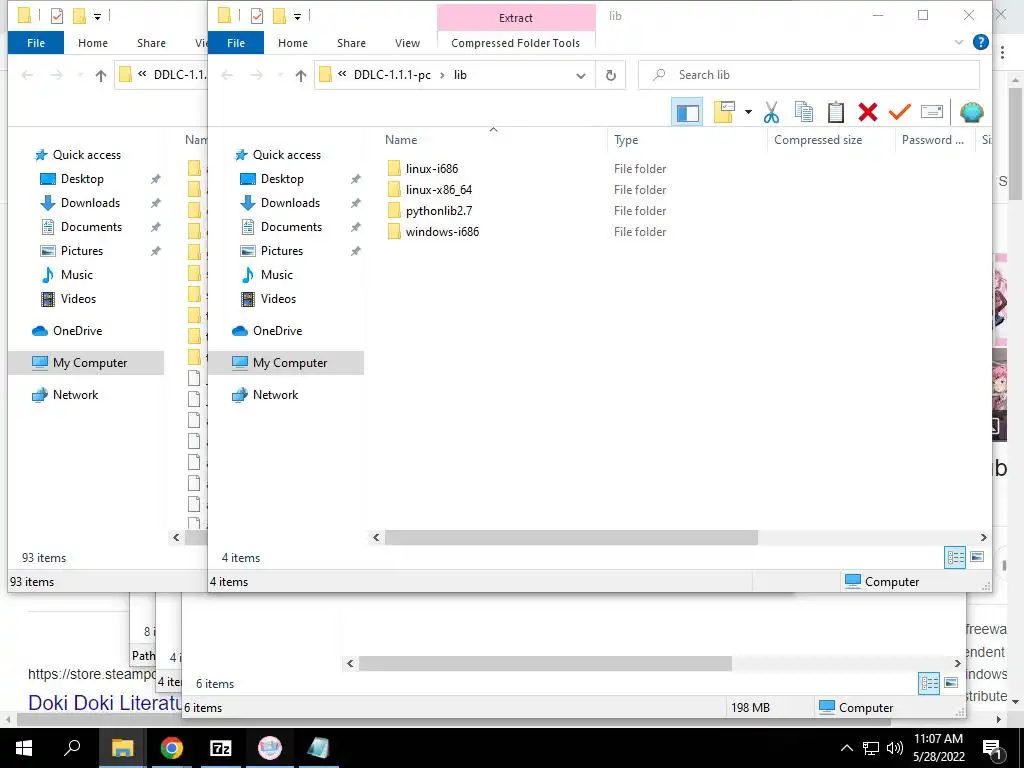The image size is (1024, 768).
Task: Click lib window horizontal scrollbar left arrow
Action: (376, 537)
